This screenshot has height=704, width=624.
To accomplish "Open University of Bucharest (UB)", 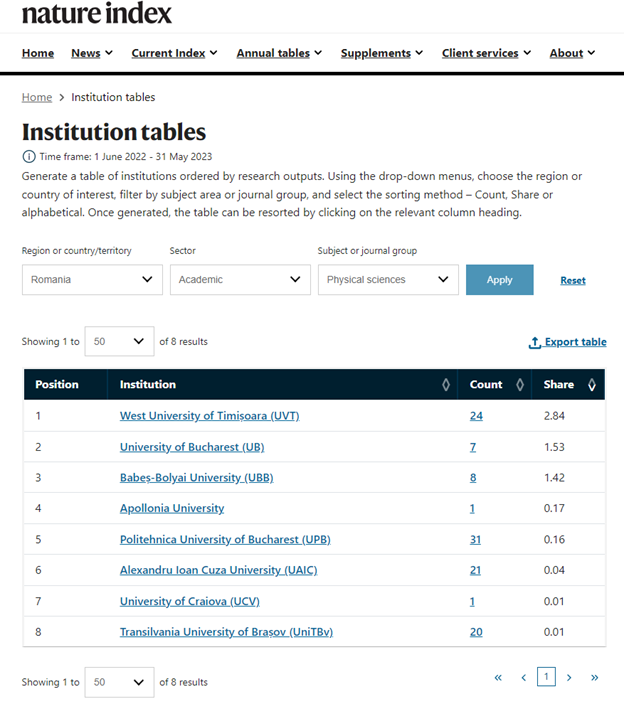I will [x=192, y=447].
